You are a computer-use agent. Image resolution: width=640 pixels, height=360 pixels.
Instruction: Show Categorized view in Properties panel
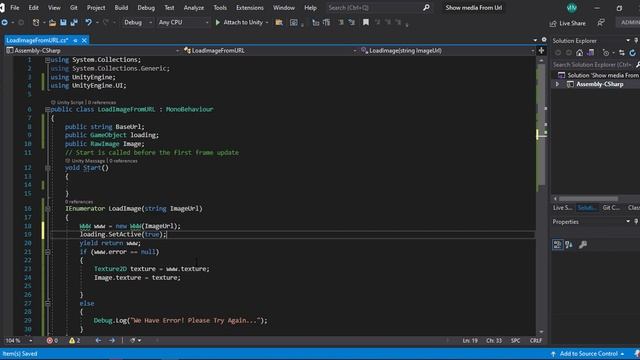[x=557, y=244]
